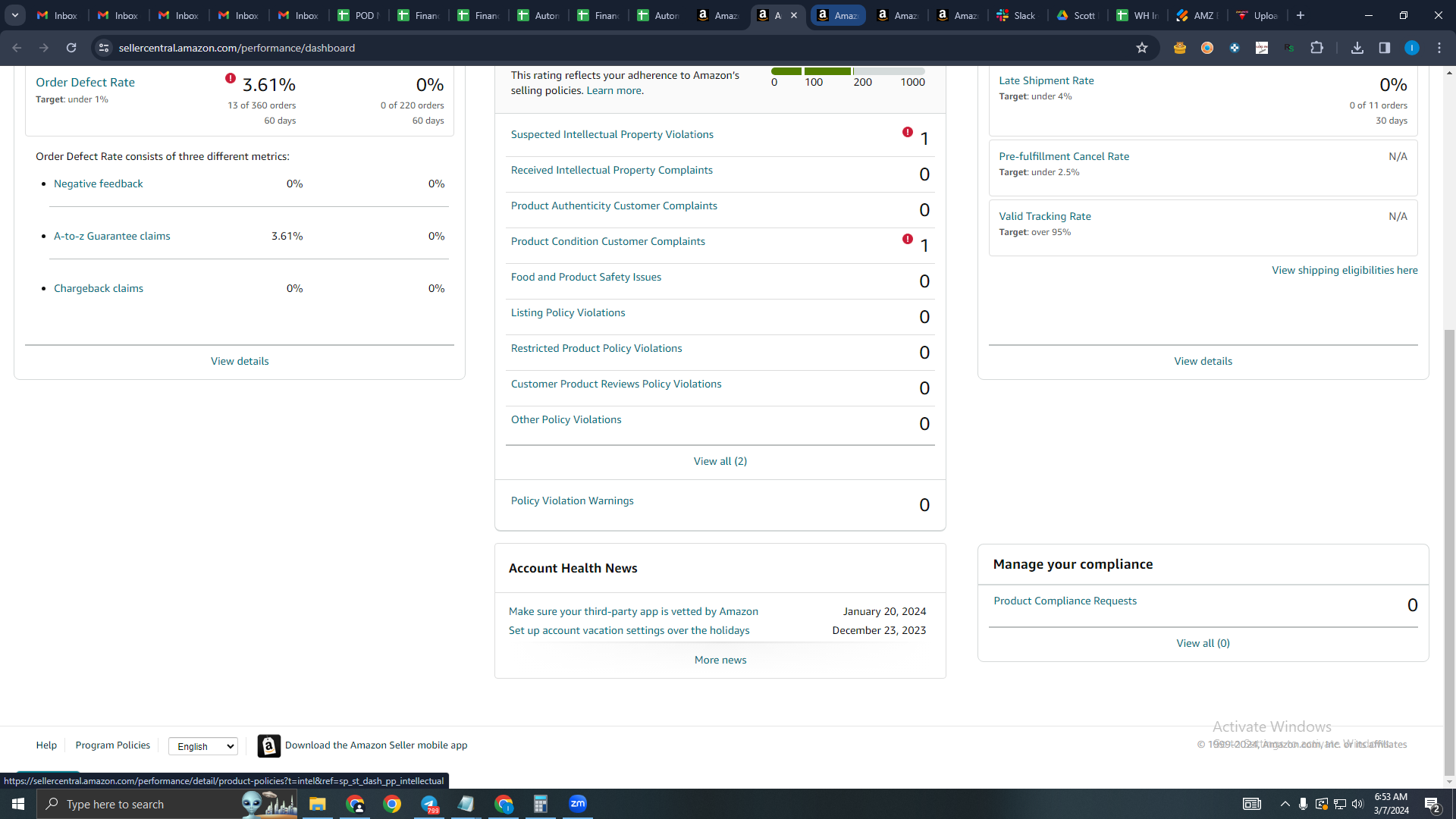Click View all (2) policy issues
Screen dimensions: 1456x819
[720, 461]
